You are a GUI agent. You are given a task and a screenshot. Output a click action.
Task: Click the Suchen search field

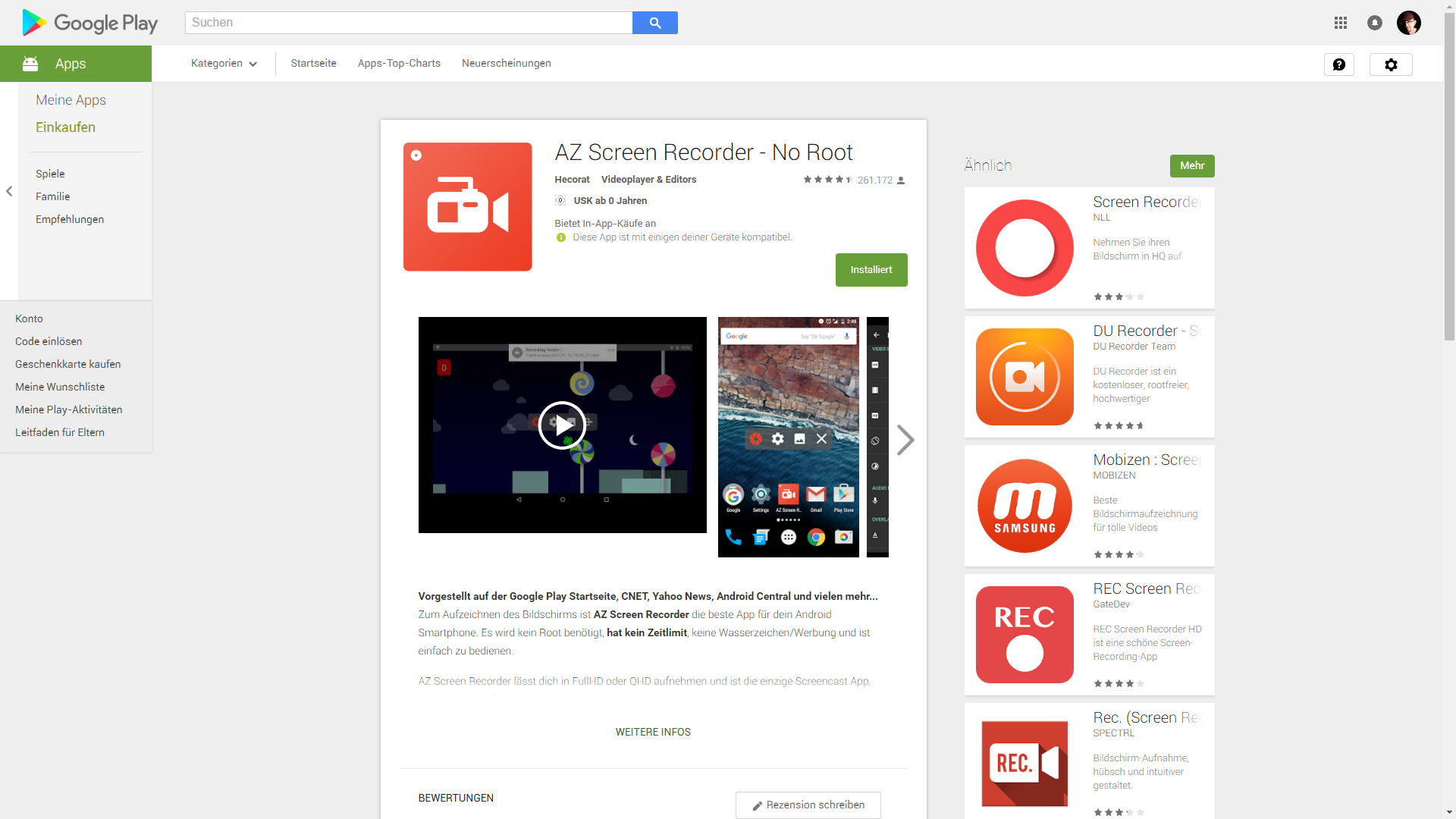408,23
